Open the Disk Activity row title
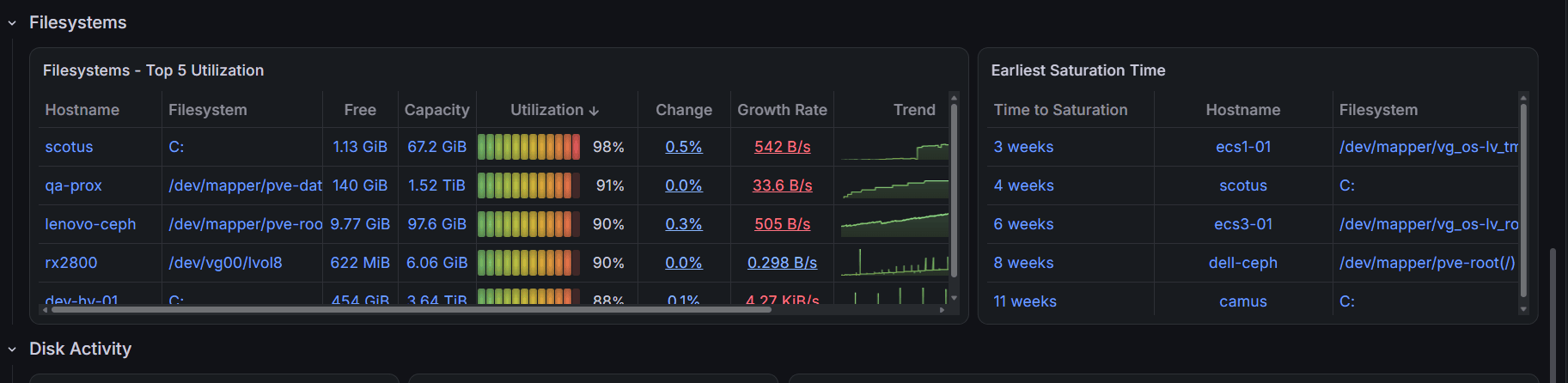Screen dimensions: 1568x383 pos(80,349)
